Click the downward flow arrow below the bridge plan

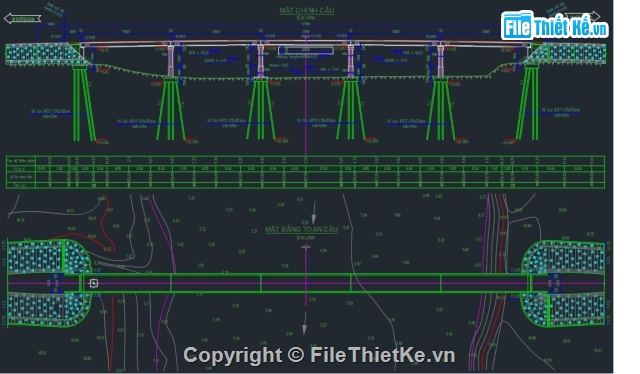point(304,324)
